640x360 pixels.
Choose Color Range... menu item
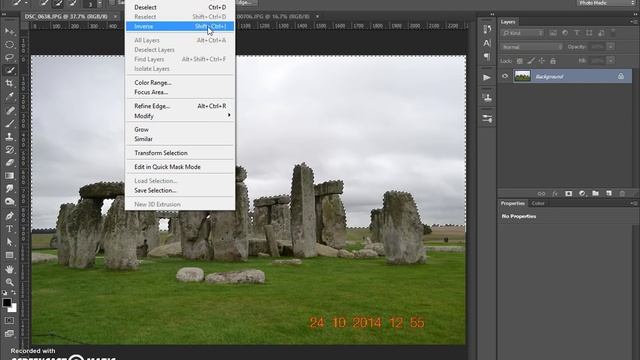[x=180, y=82]
